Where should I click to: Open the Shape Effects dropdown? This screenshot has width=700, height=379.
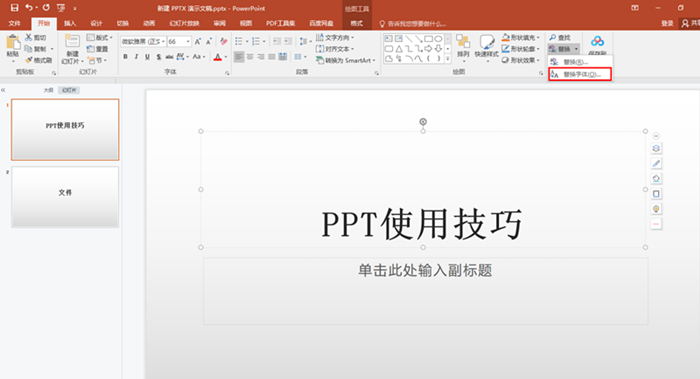(521, 60)
